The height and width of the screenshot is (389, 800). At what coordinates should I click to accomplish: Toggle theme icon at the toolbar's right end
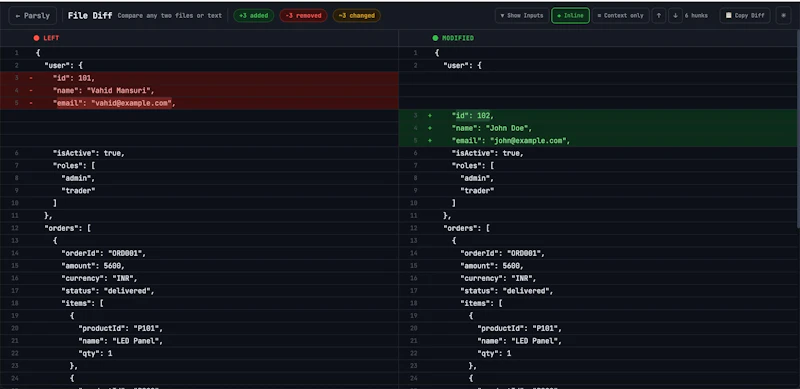tap(784, 16)
